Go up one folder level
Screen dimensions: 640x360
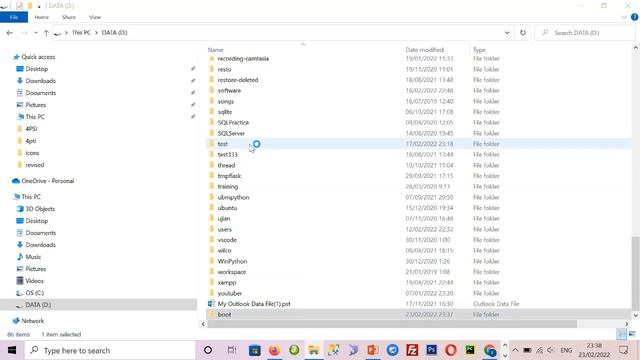(46, 33)
